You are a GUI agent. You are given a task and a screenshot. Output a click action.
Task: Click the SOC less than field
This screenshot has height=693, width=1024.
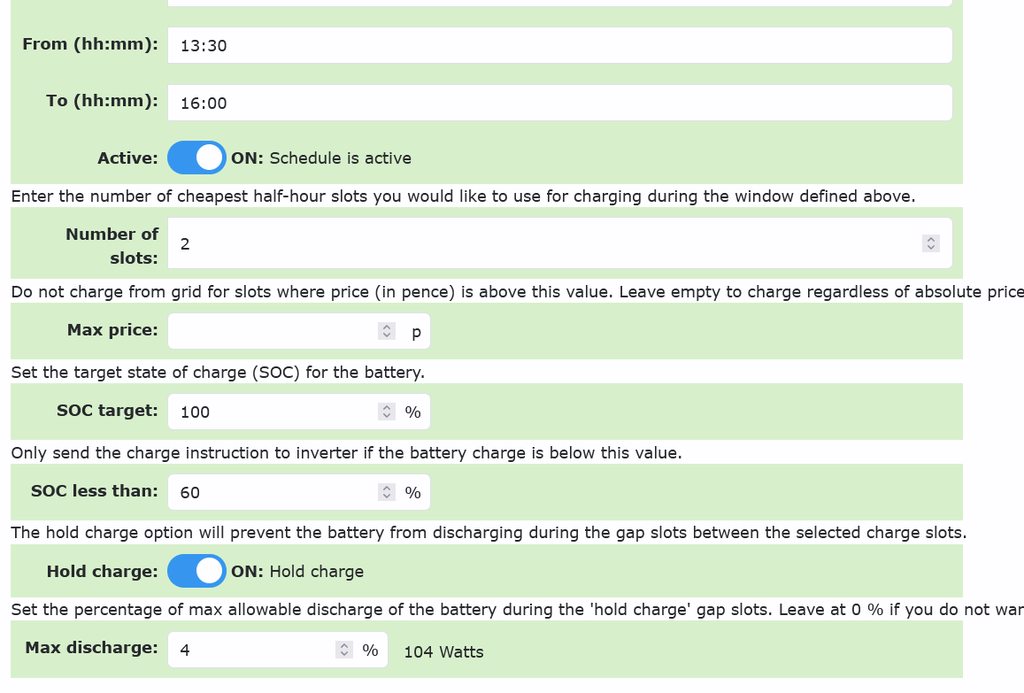click(270, 492)
